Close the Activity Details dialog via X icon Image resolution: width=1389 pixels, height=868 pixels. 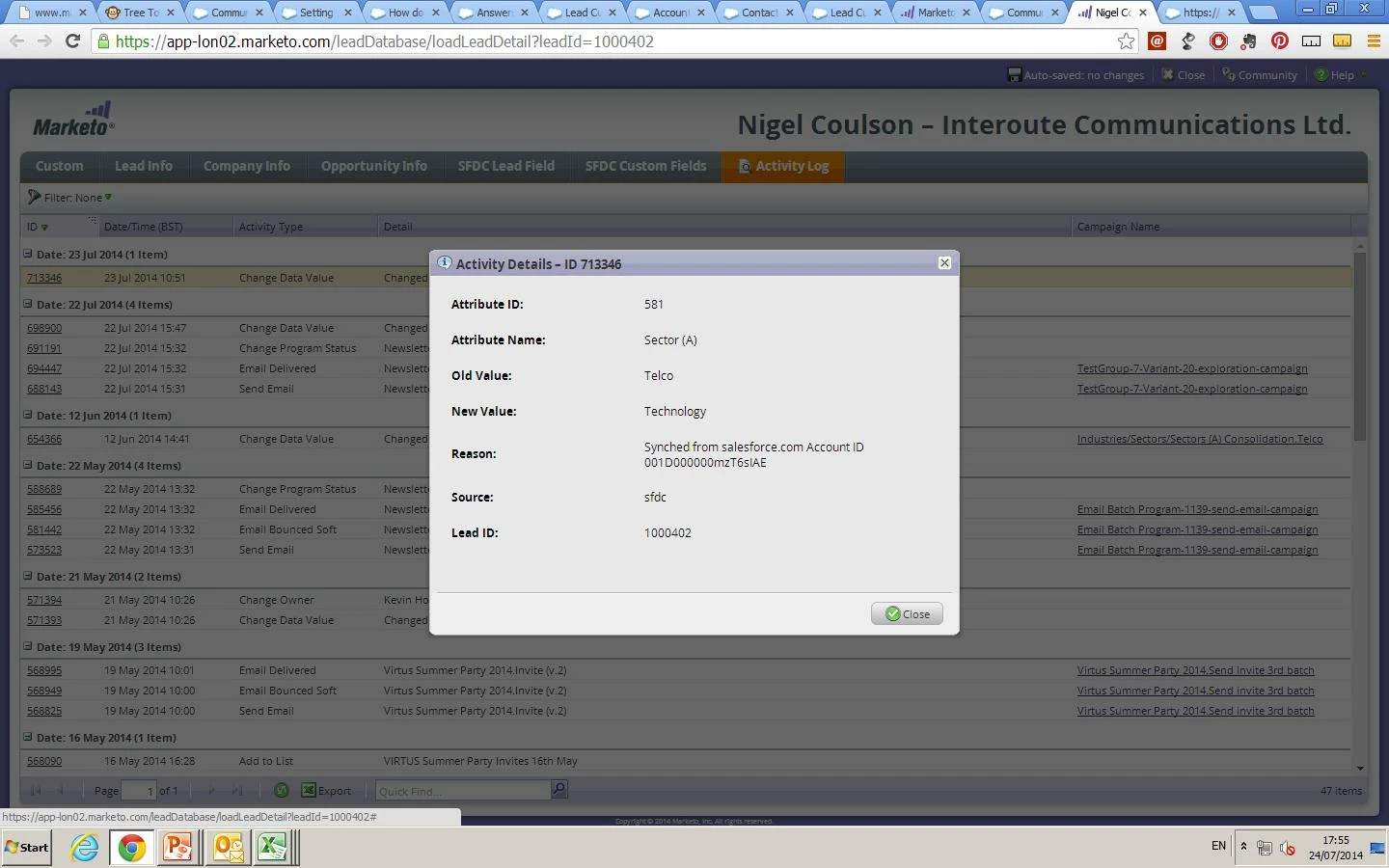(944, 262)
